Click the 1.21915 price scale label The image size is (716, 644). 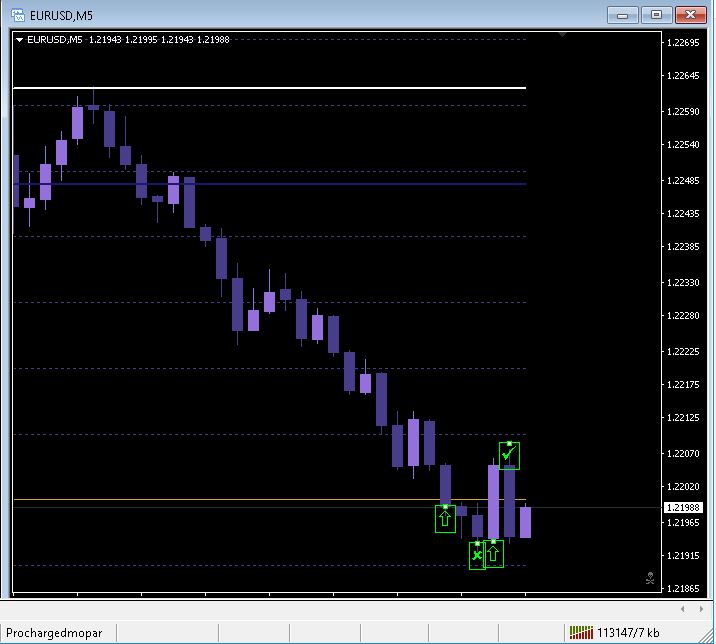(683, 555)
